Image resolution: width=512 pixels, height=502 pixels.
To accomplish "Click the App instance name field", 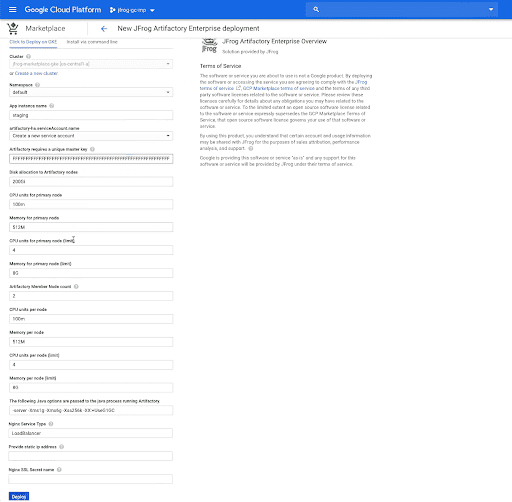I will coord(91,115).
